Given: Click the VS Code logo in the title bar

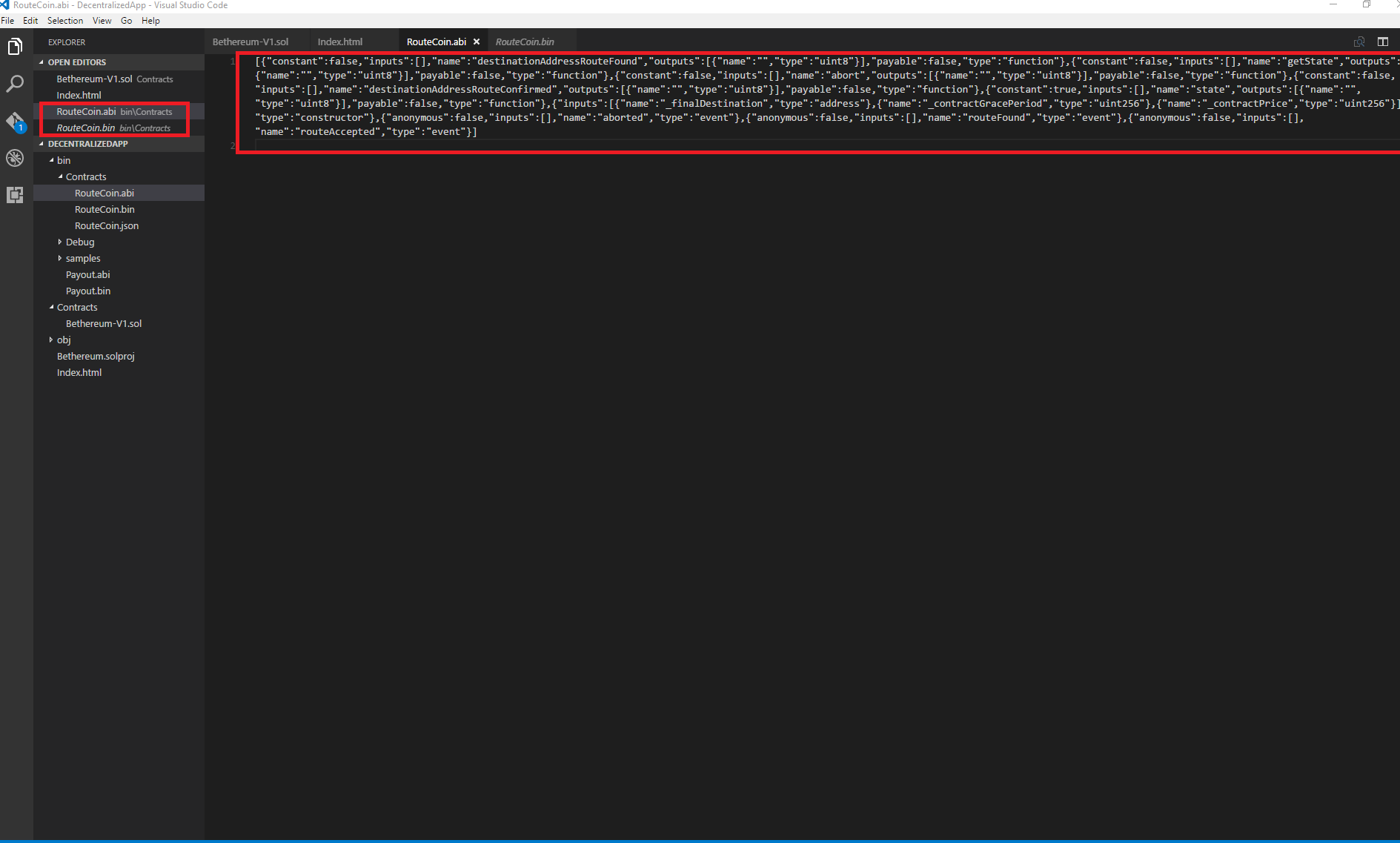Looking at the screenshot, I should click(x=6, y=5).
